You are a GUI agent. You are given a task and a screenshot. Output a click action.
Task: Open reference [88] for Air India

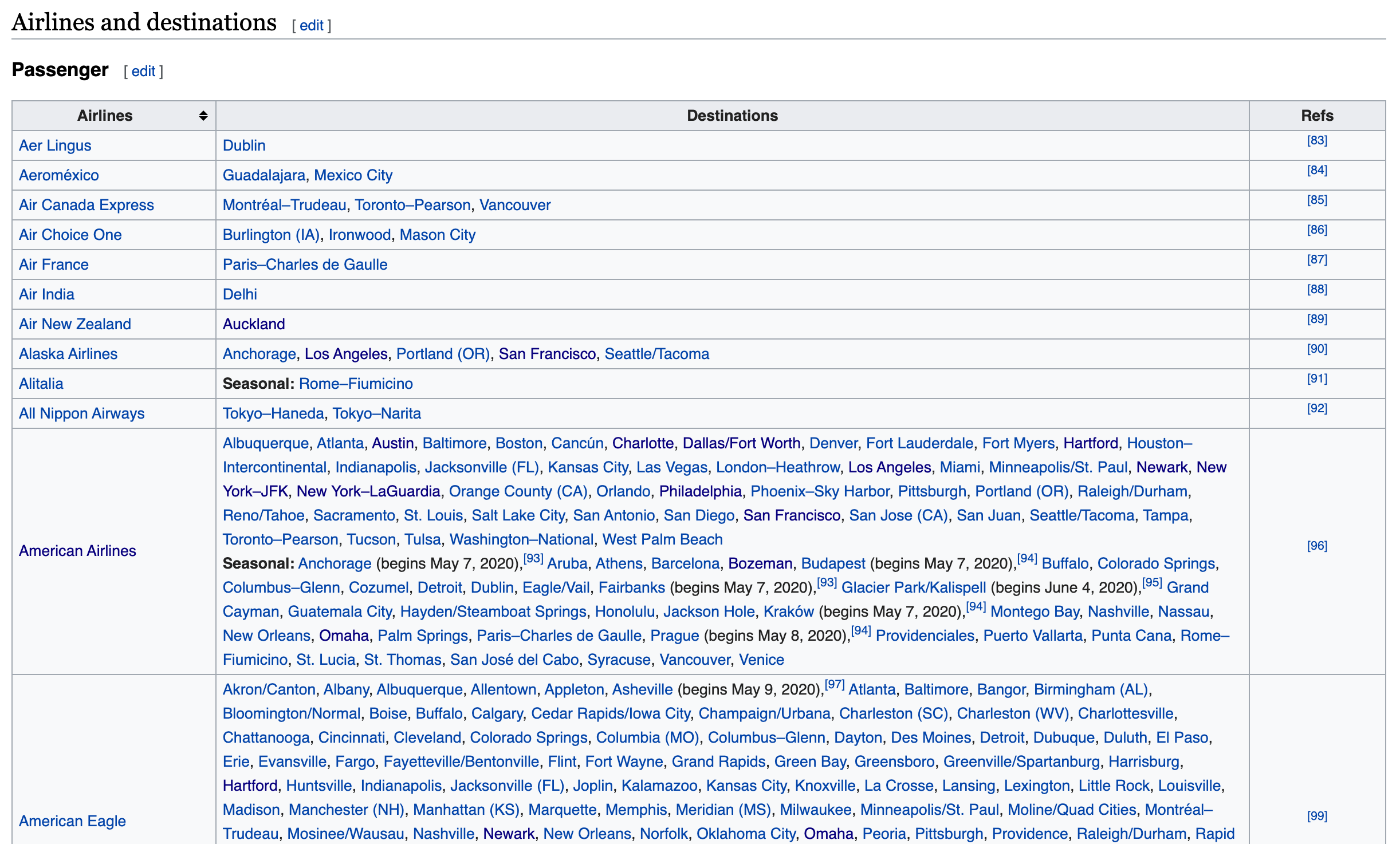[1317, 289]
